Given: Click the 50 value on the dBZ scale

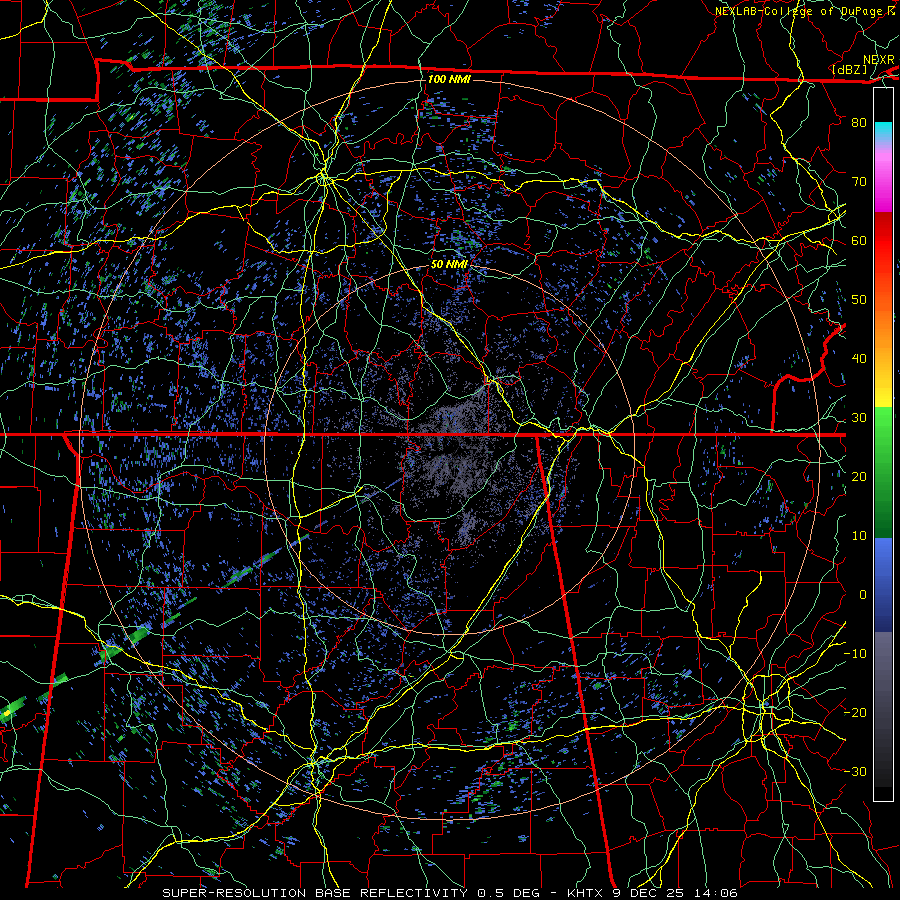Looking at the screenshot, I should (859, 300).
